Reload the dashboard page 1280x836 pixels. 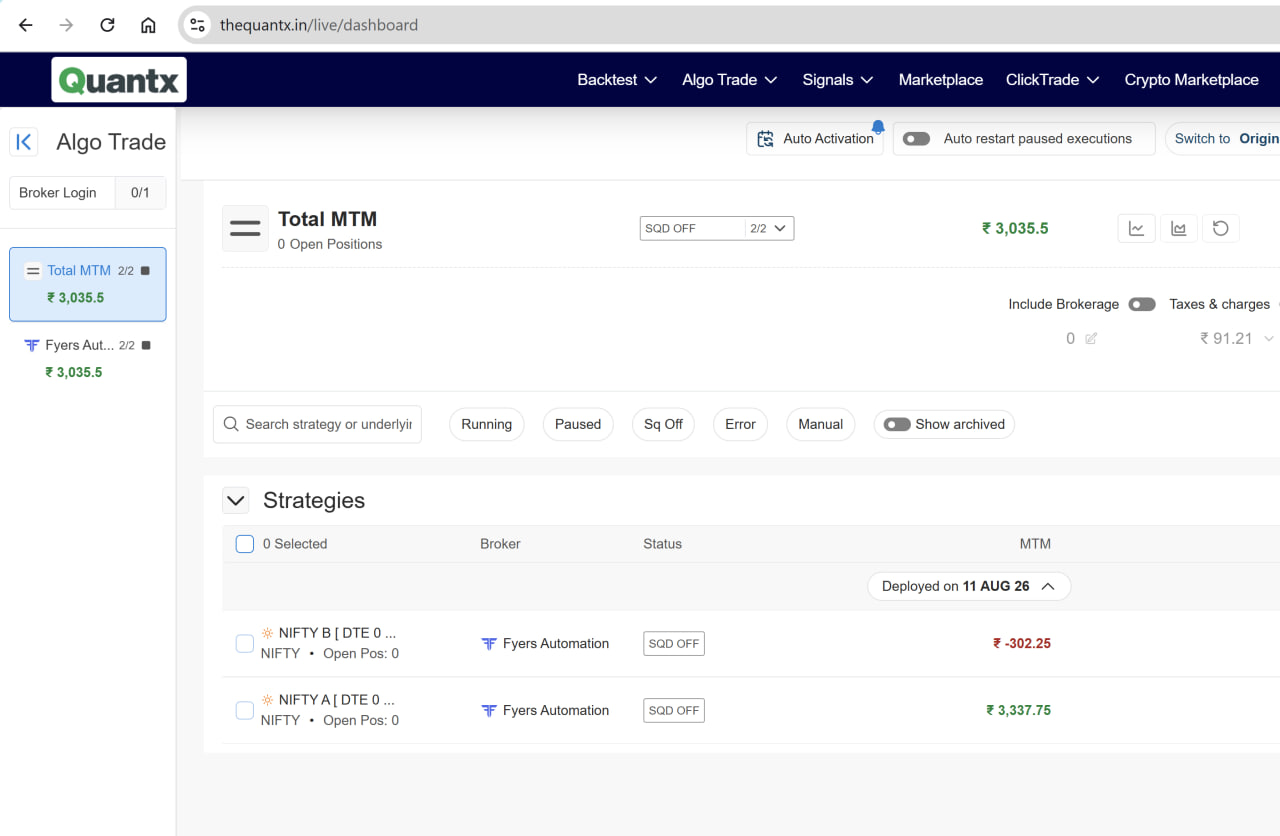[107, 25]
